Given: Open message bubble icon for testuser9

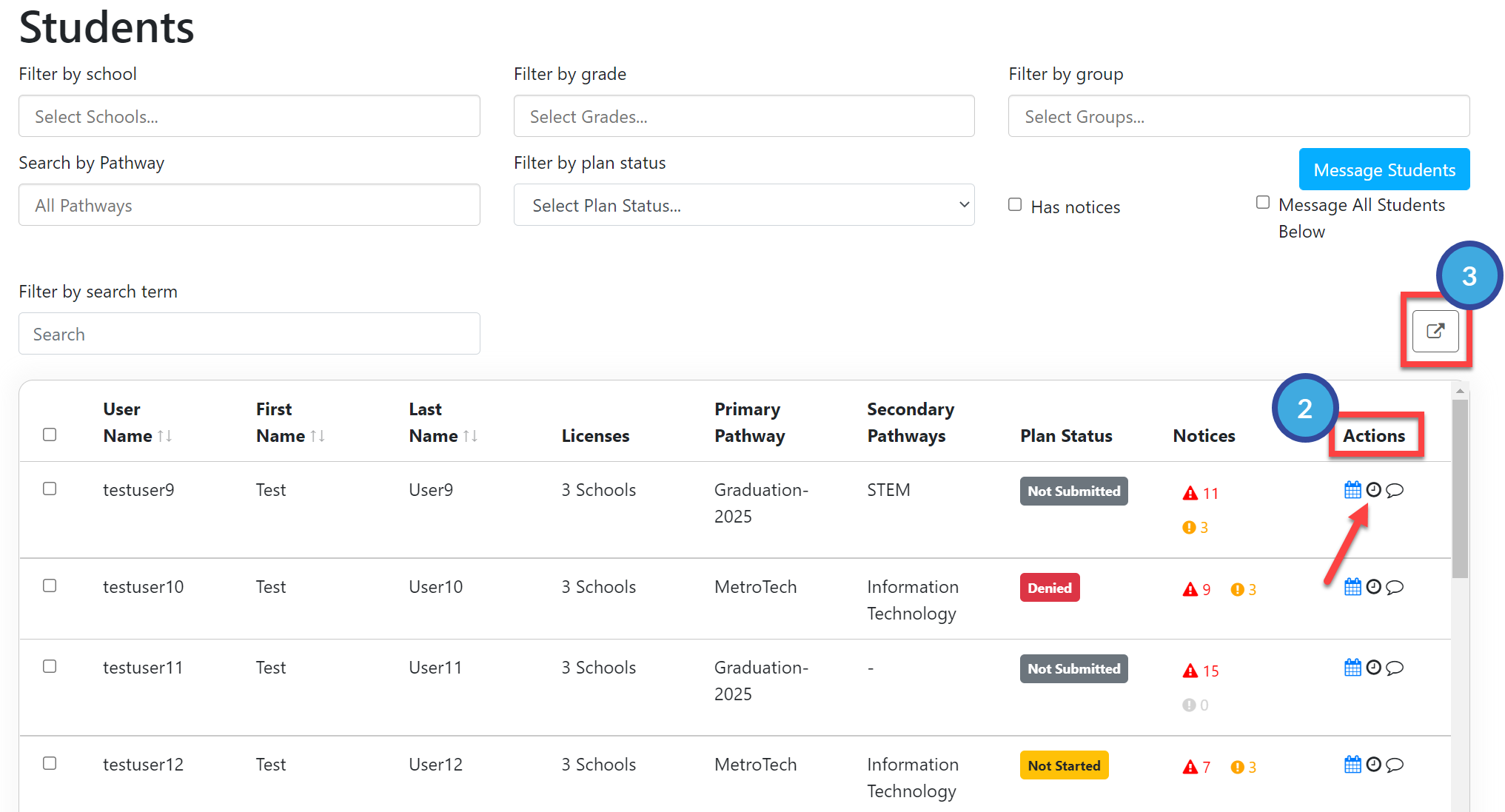Looking at the screenshot, I should [x=1395, y=490].
